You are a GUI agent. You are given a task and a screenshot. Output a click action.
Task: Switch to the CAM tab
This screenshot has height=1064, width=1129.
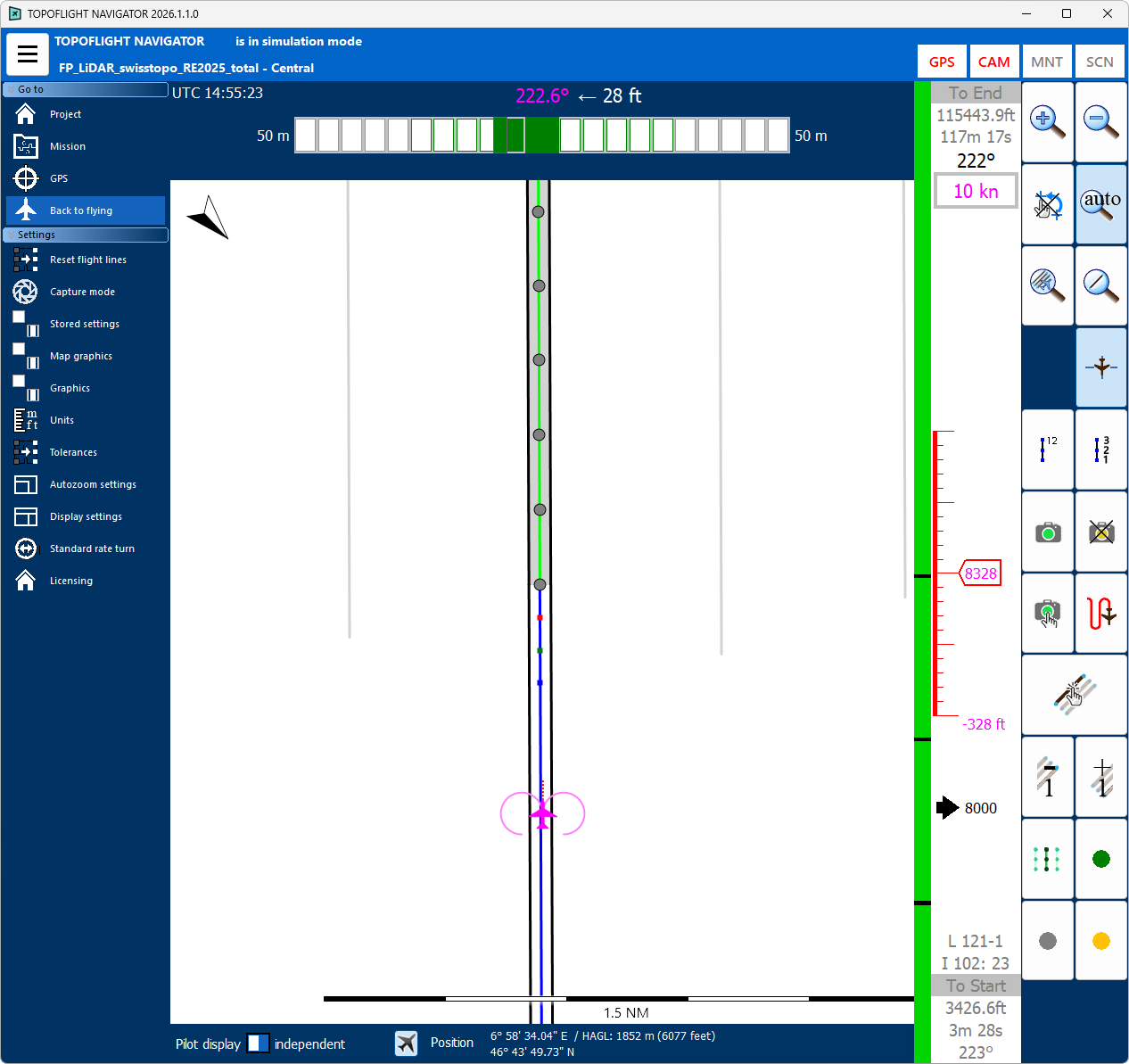pyautogui.click(x=993, y=62)
